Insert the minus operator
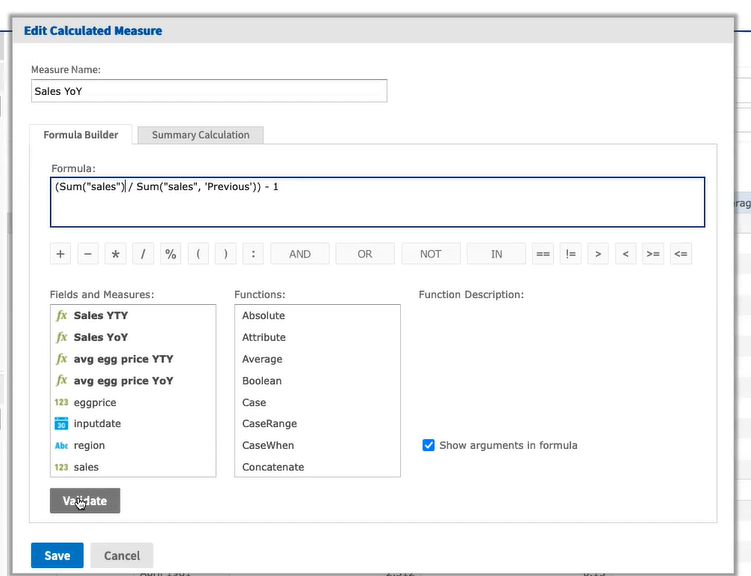This screenshot has width=751, height=576. pos(88,254)
